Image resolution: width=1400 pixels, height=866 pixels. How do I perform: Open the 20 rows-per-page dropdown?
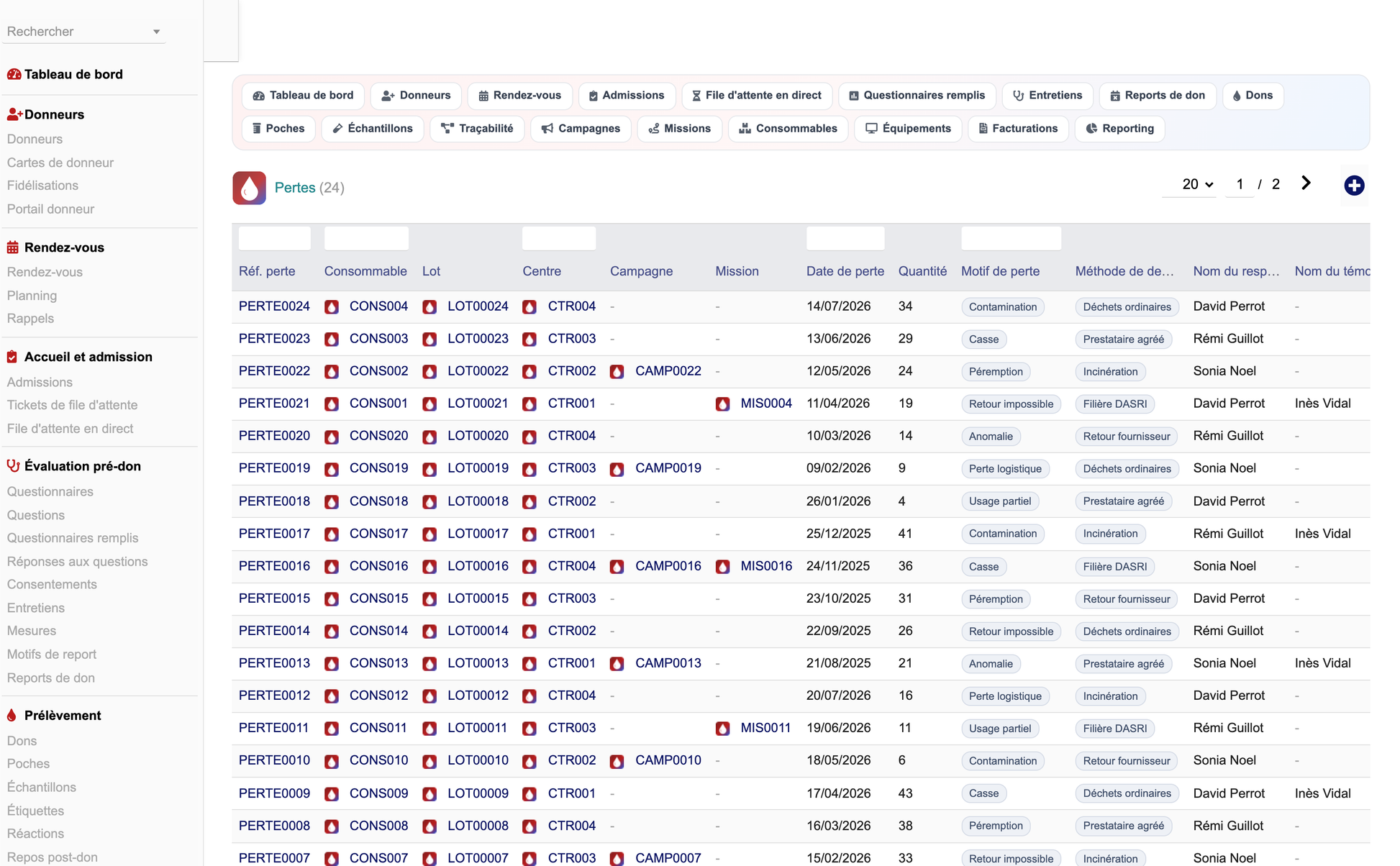pyautogui.click(x=1197, y=184)
